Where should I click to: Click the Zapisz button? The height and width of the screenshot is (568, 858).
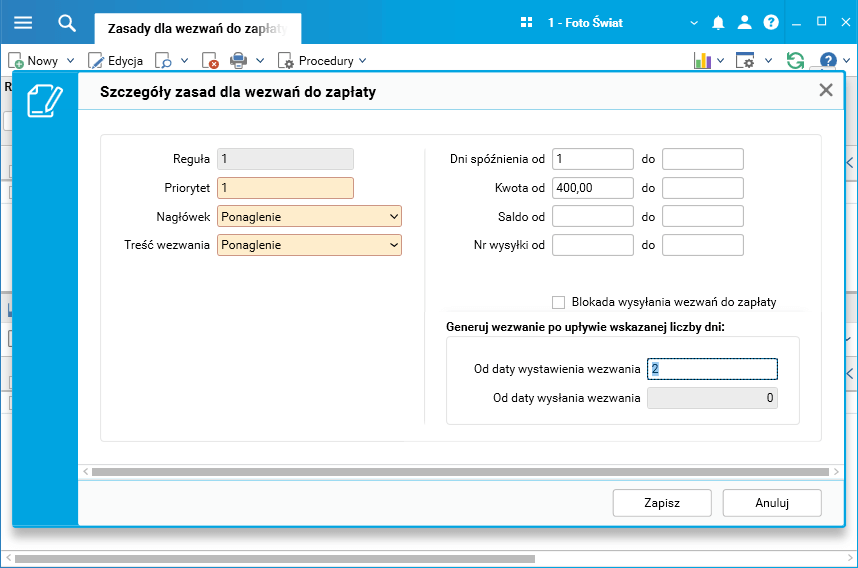click(662, 503)
